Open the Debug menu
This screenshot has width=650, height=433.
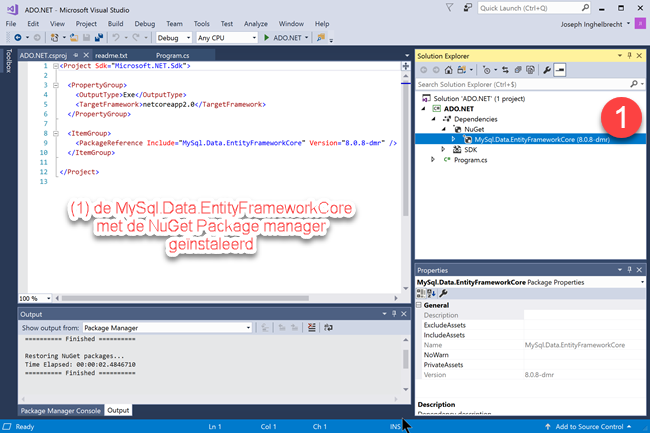pyautogui.click(x=145, y=24)
